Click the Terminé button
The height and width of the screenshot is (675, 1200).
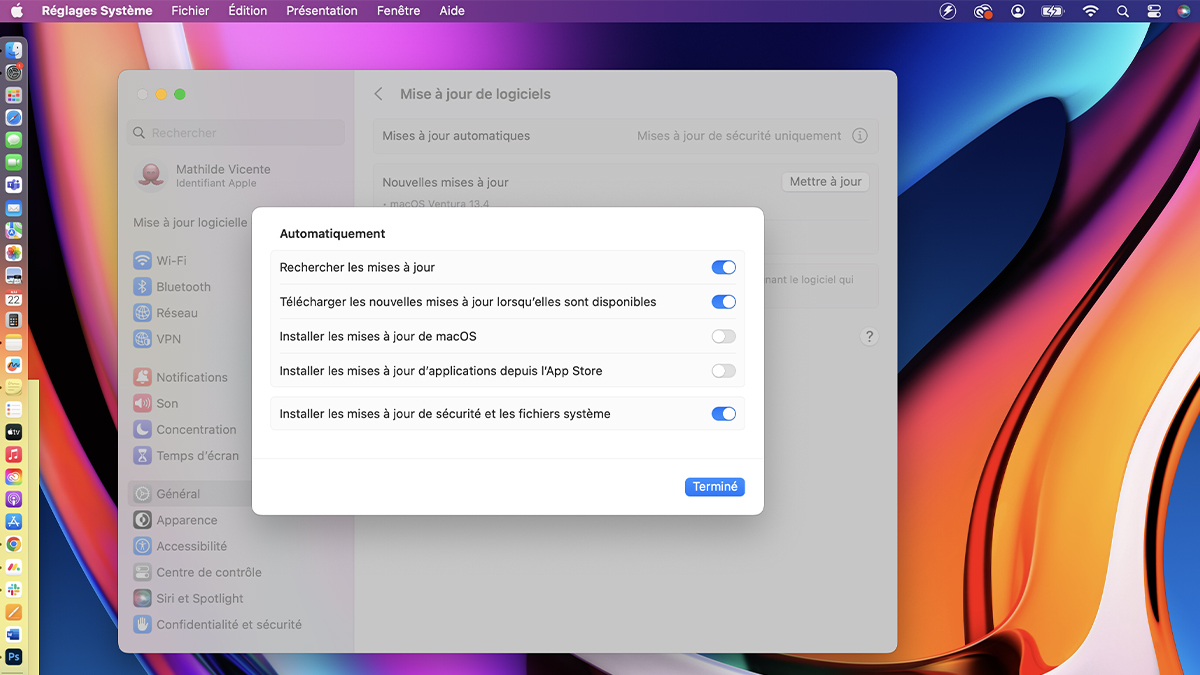715,487
